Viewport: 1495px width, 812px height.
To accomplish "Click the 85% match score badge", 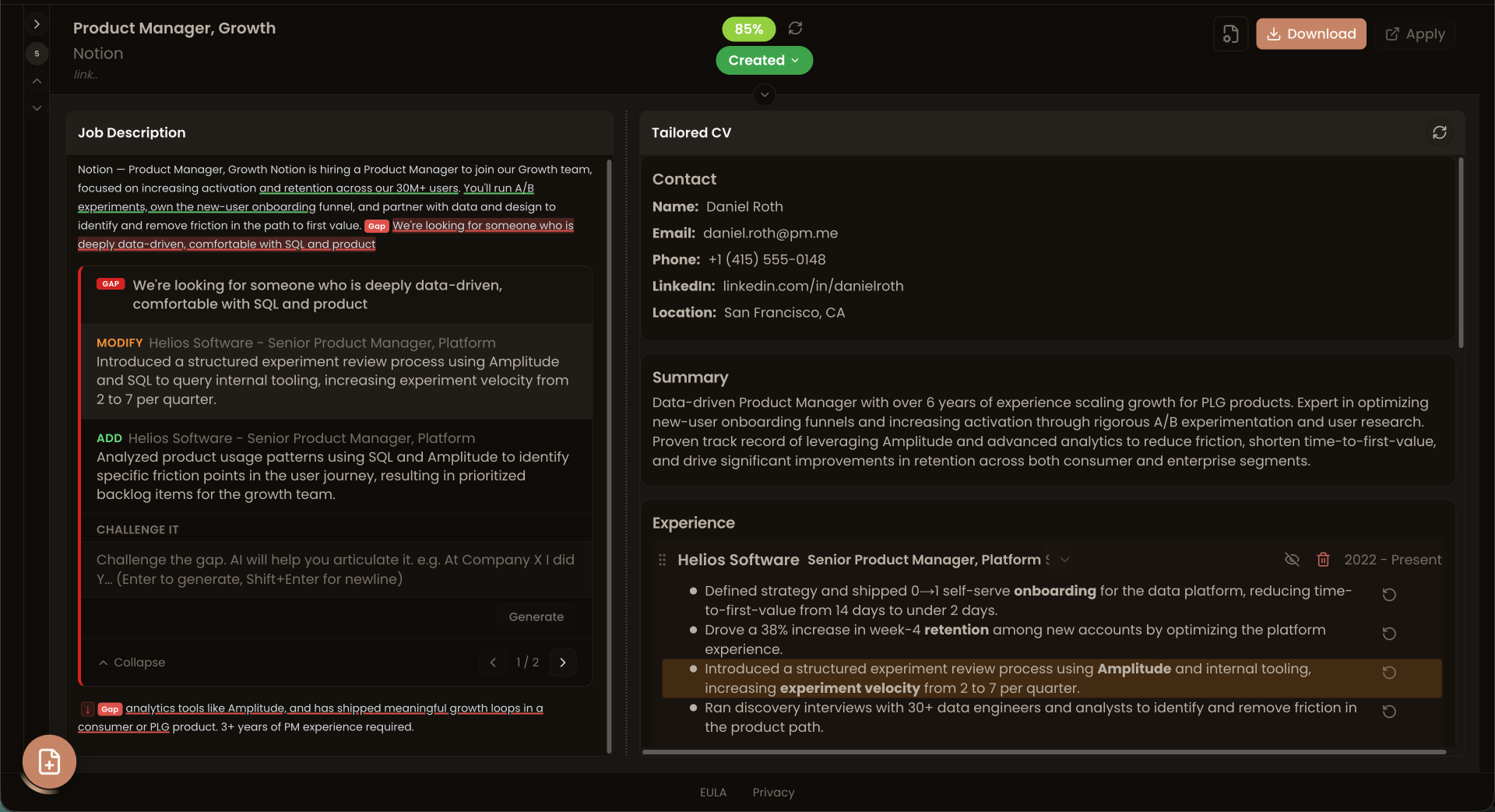I will tap(748, 29).
